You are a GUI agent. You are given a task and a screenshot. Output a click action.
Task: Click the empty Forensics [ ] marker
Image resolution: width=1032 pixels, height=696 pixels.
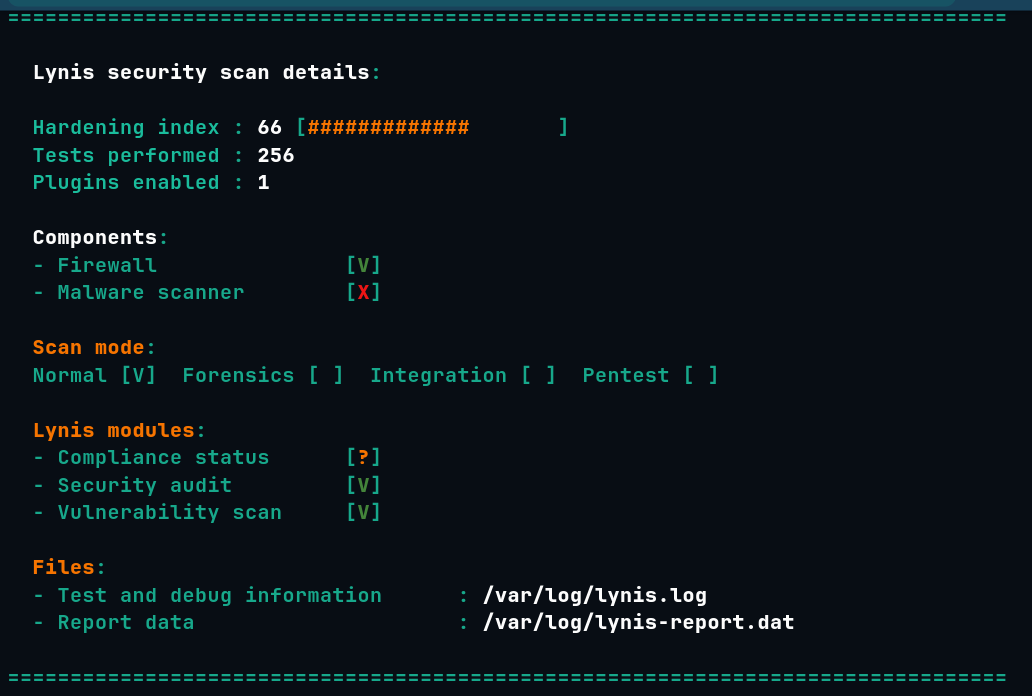(326, 375)
